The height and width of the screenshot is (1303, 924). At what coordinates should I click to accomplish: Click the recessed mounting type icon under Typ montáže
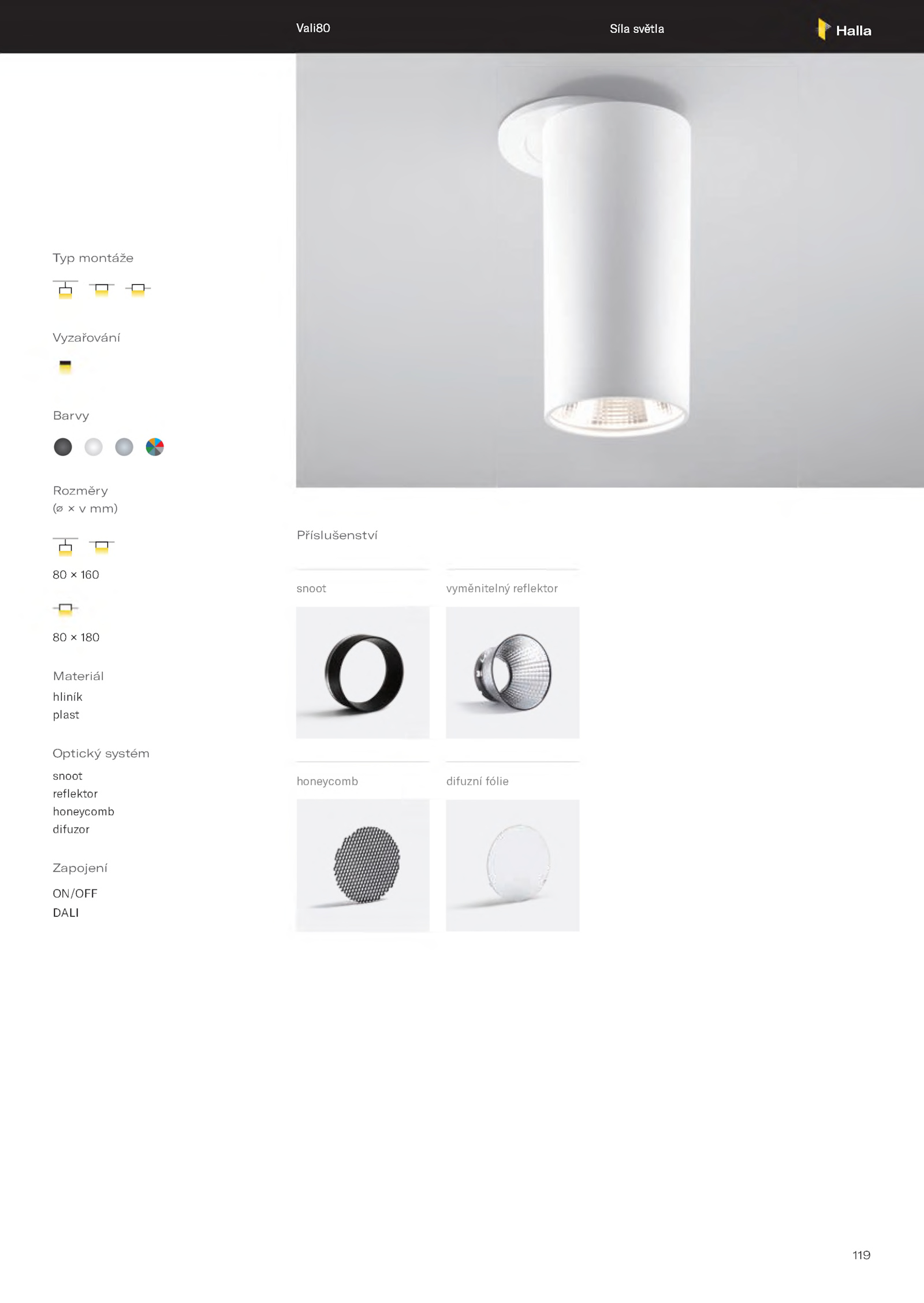138,289
